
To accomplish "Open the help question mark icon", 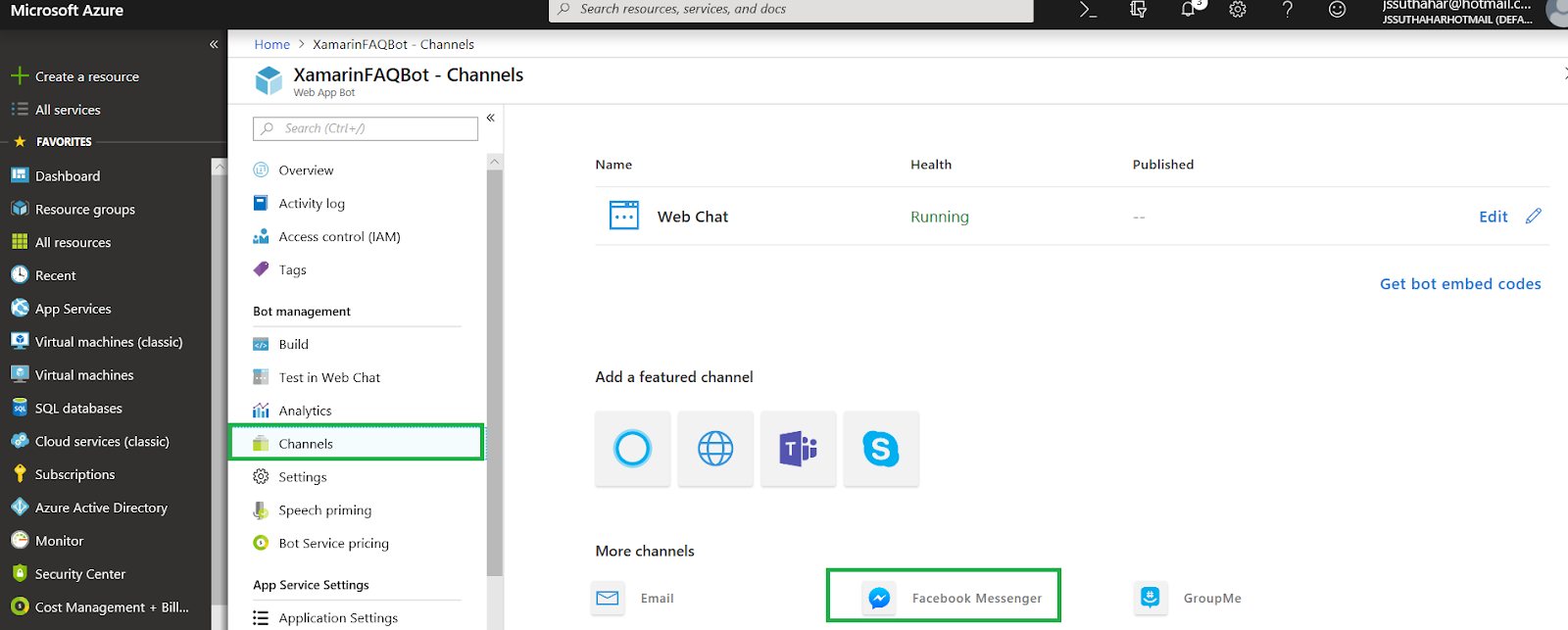I will [x=1288, y=10].
